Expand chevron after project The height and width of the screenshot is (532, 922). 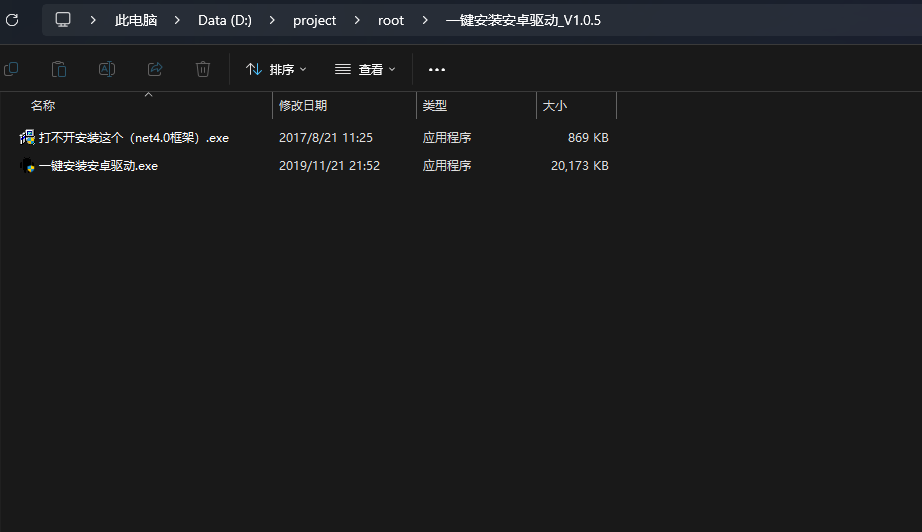357,20
